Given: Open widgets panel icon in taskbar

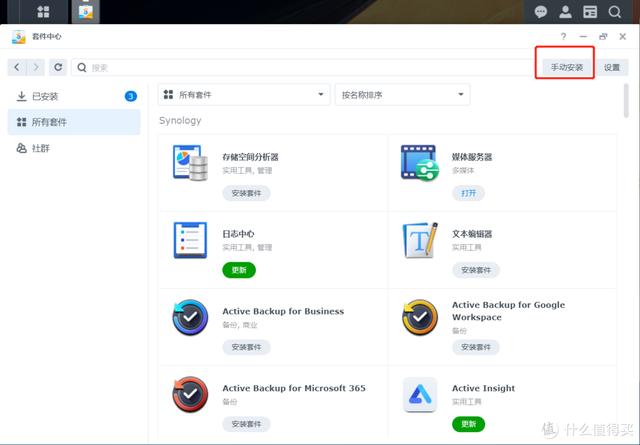Looking at the screenshot, I should 590,12.
